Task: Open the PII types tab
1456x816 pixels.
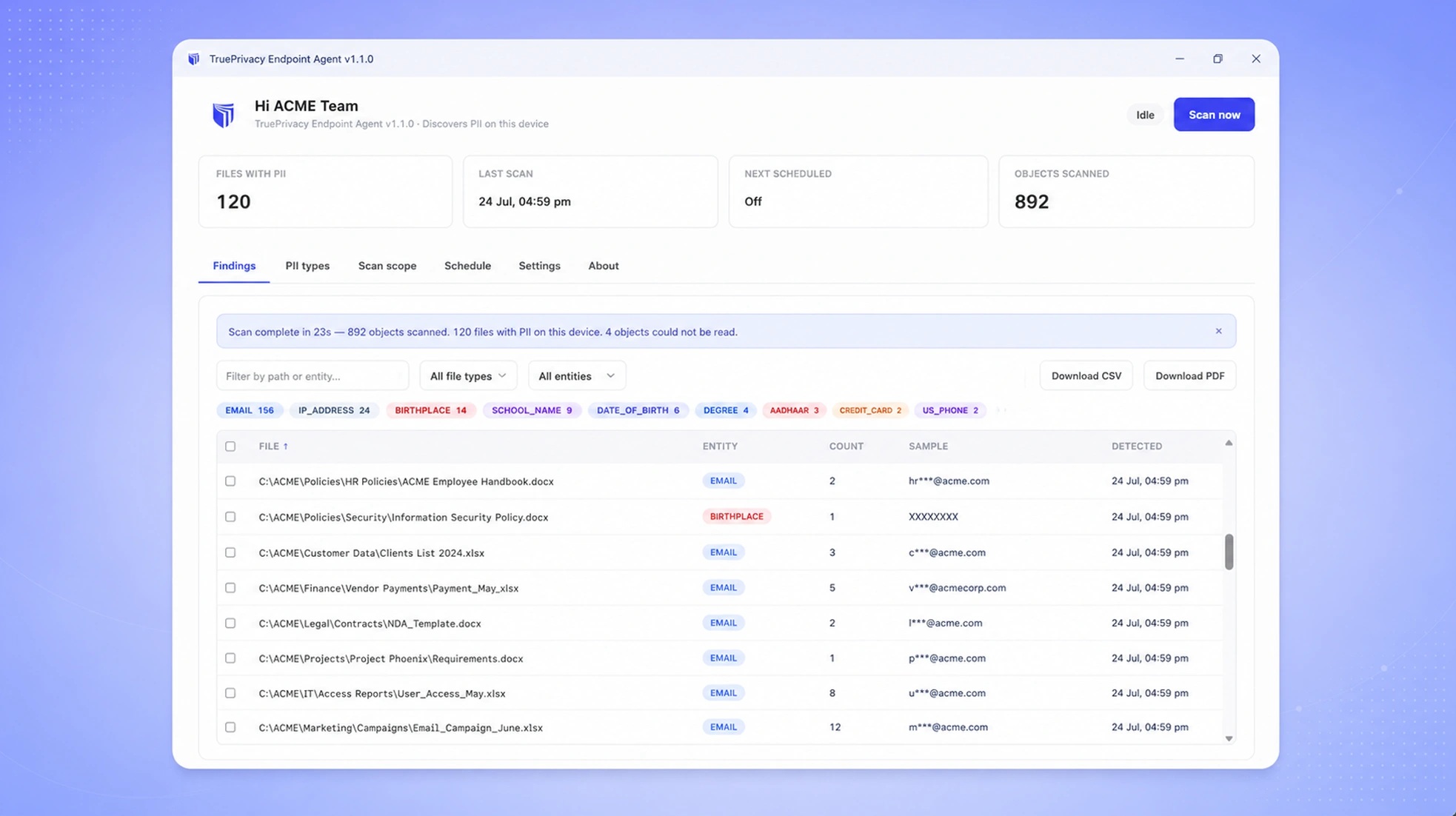Action: [307, 266]
